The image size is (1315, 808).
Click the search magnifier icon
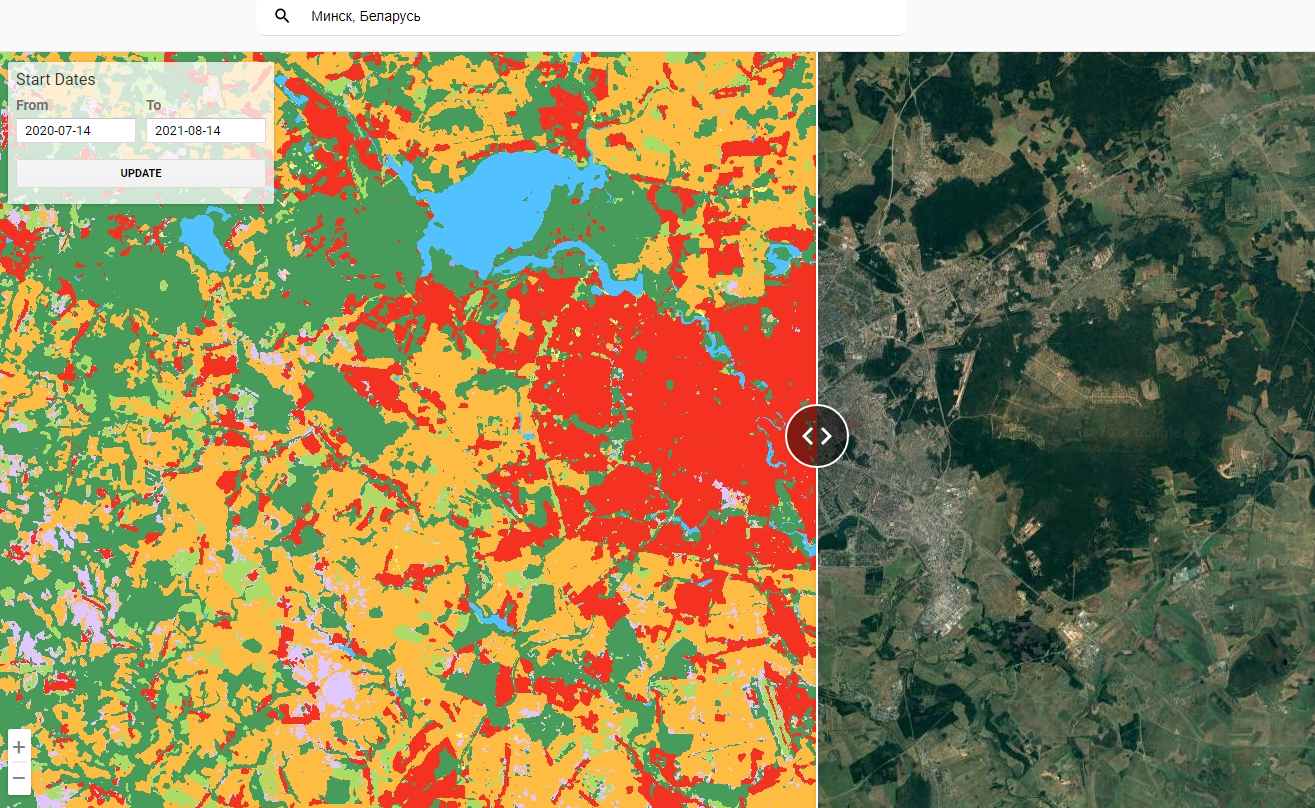coord(282,16)
